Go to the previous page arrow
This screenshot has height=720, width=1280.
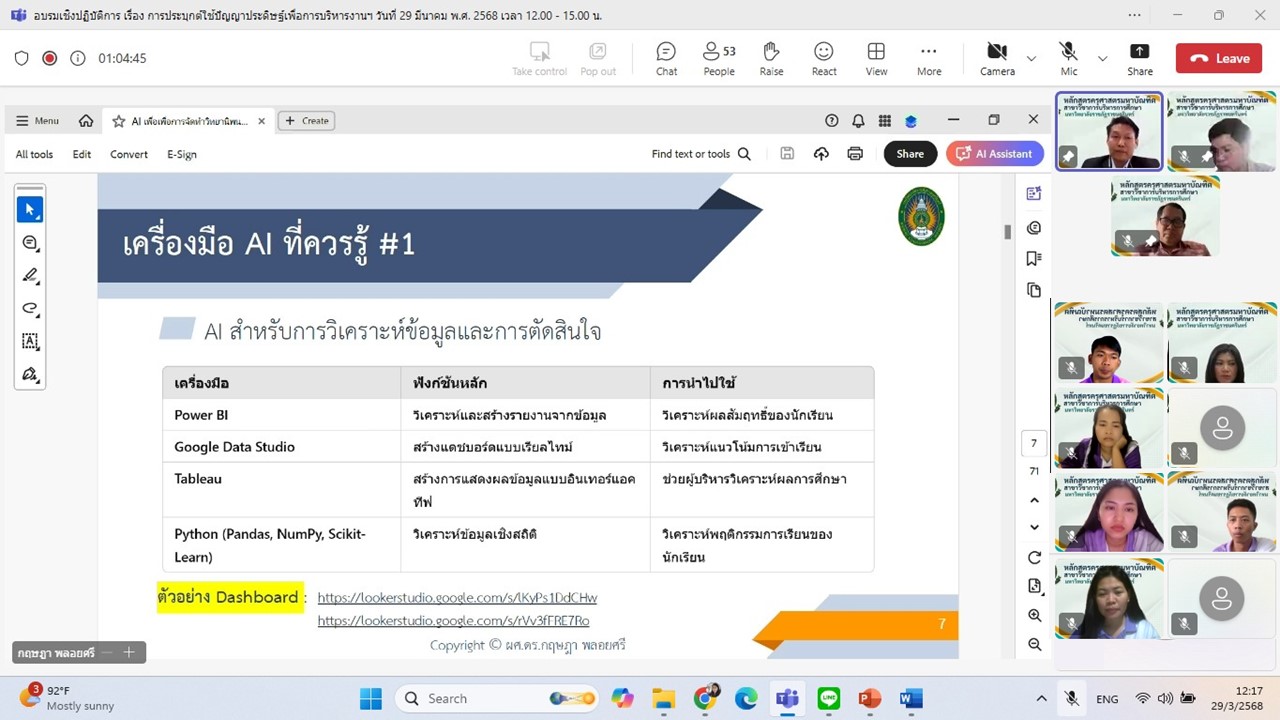tap(1034, 500)
